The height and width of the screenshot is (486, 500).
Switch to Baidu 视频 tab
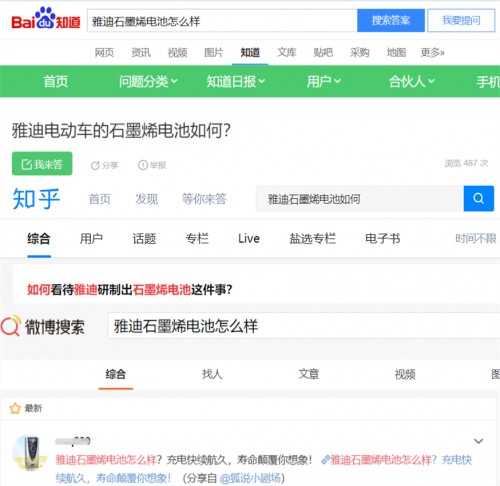coord(177,52)
